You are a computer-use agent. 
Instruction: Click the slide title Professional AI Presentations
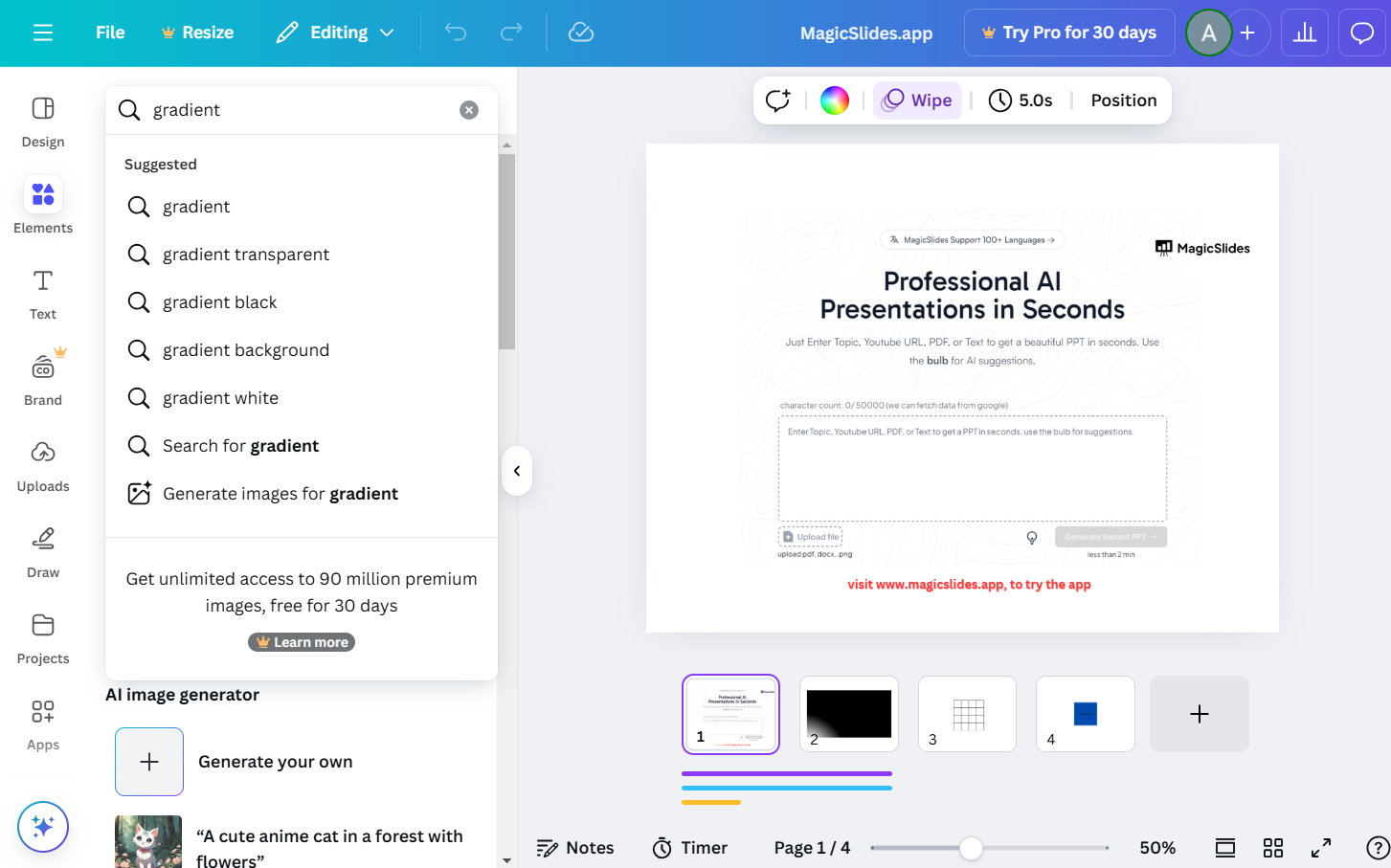972,295
